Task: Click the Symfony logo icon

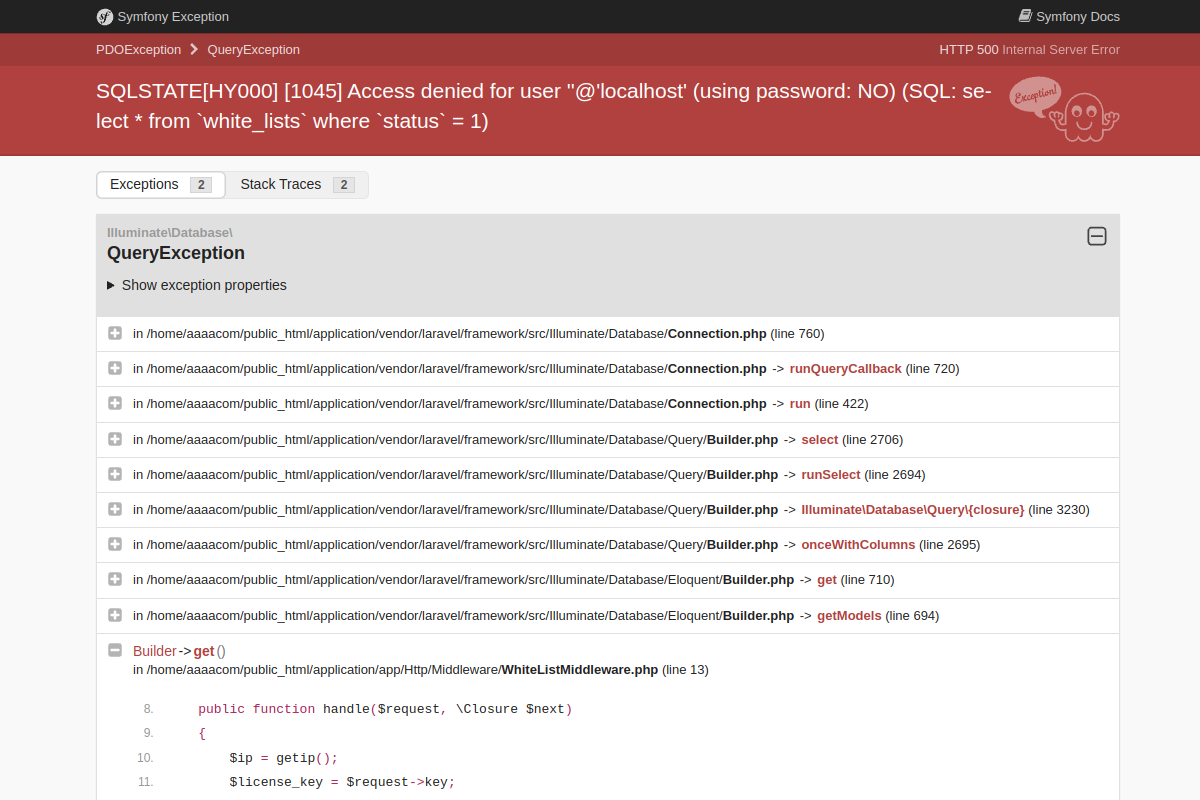Action: [104, 16]
